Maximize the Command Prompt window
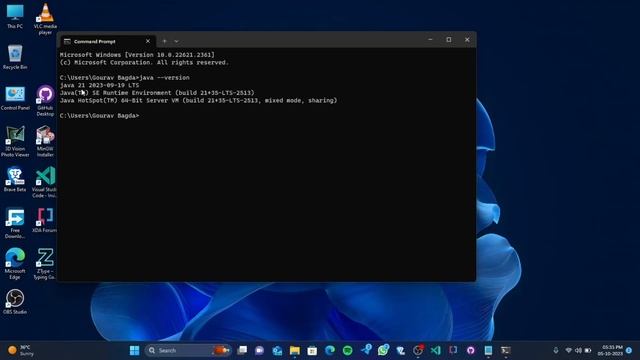 point(449,40)
